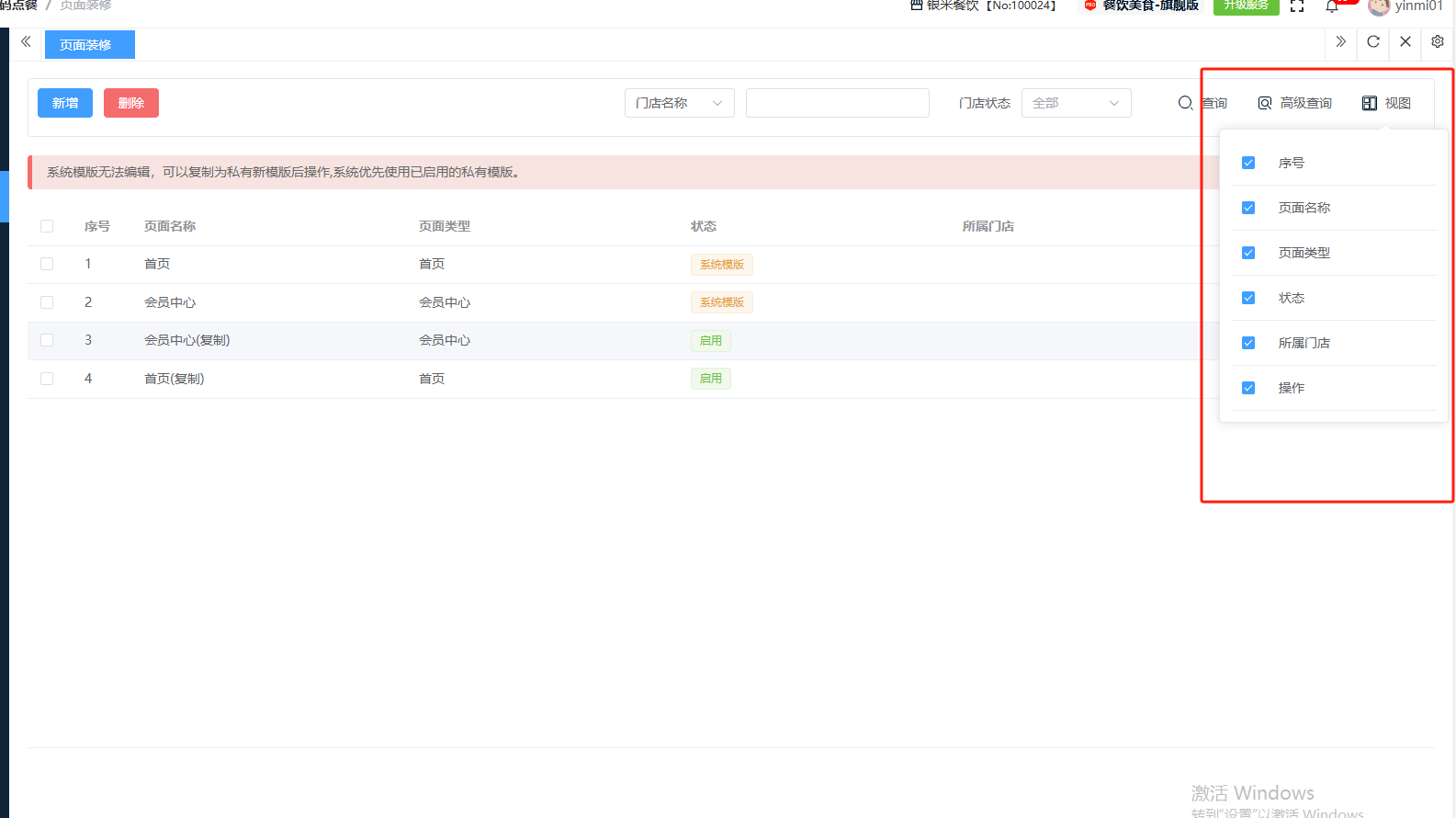Open the 门店状态 全部 dropdown

[1076, 103]
